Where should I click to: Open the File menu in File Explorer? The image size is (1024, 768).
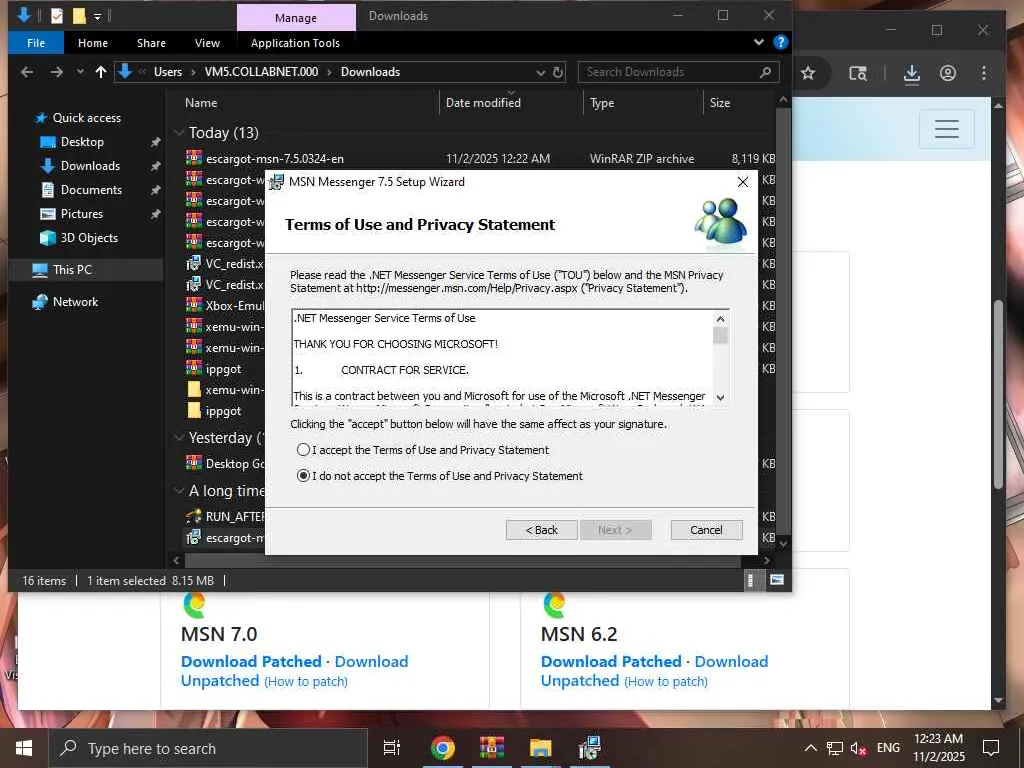36,43
